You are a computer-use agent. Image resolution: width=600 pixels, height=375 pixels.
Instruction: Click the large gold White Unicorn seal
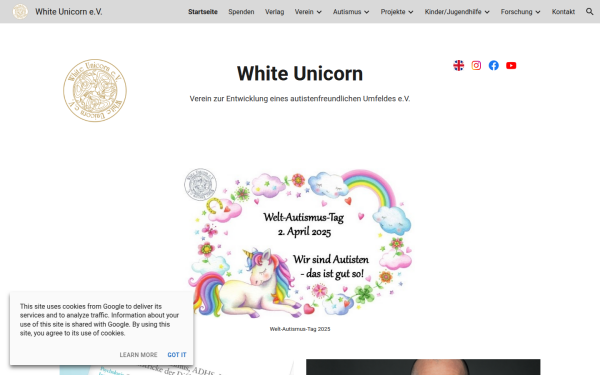95,90
